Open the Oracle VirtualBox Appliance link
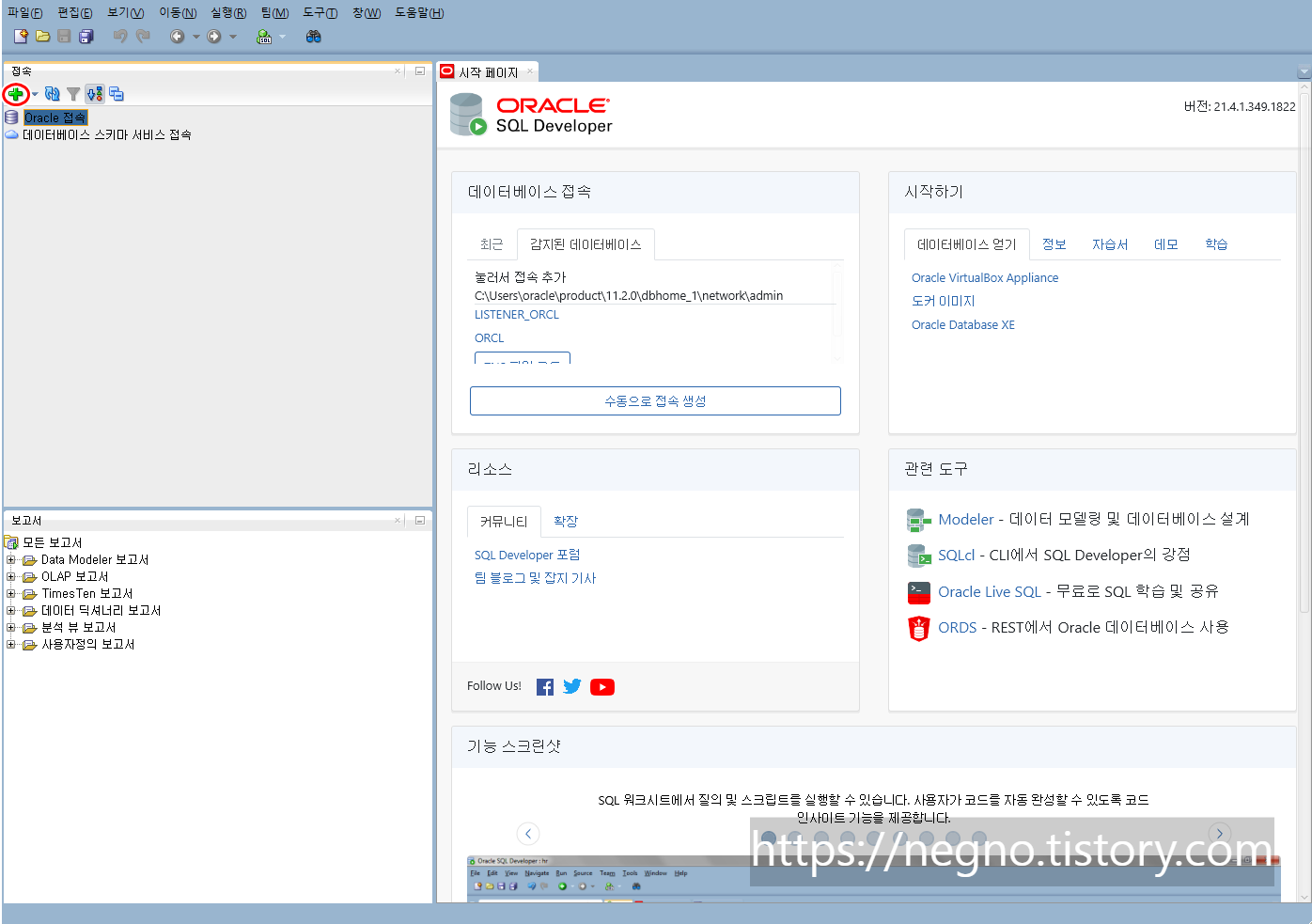Screen dimensions: 1312x924 click(x=985, y=278)
